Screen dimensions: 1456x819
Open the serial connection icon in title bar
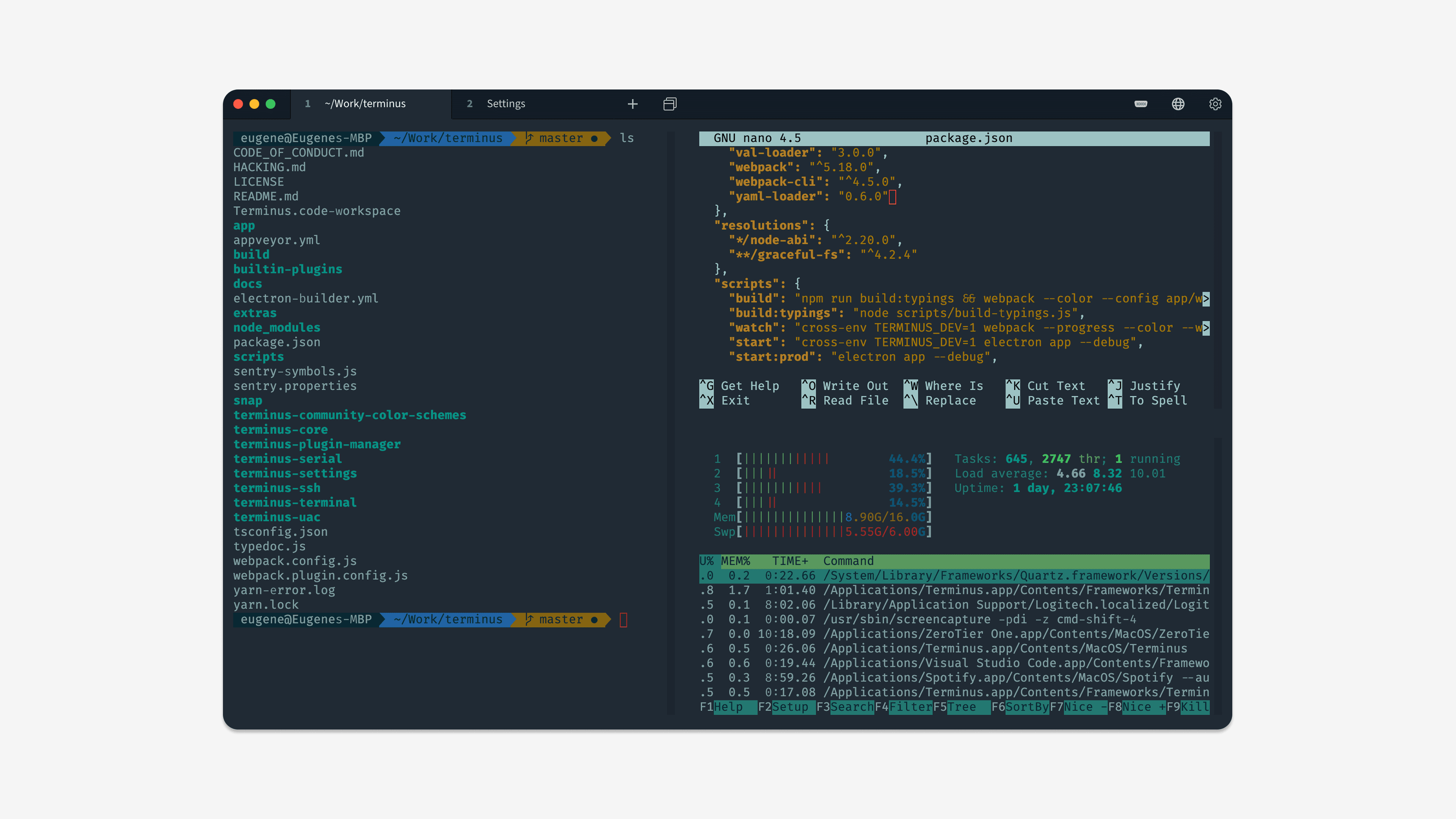tap(1141, 104)
